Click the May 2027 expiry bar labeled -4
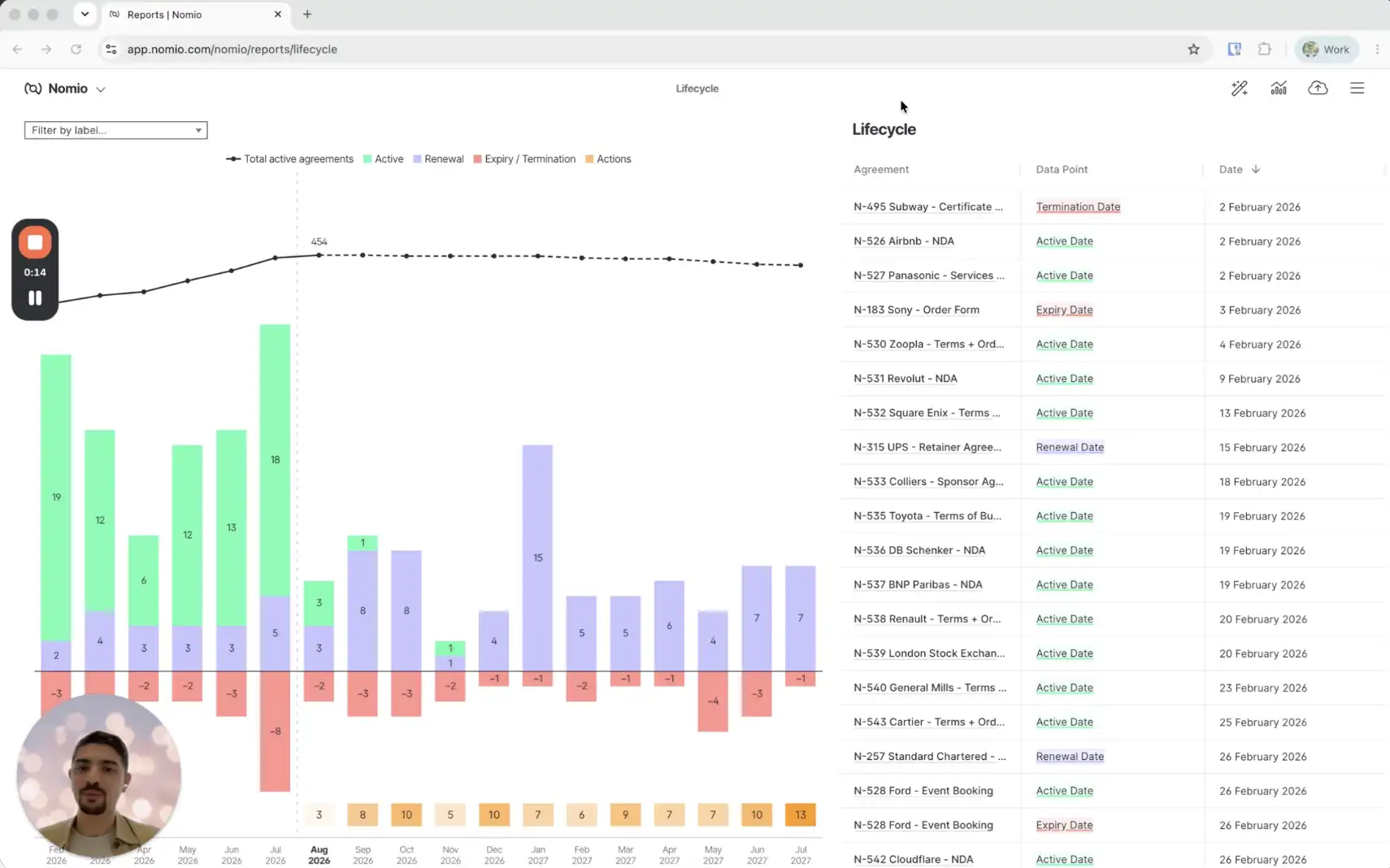Screen dimensions: 1390x868 pos(713,701)
